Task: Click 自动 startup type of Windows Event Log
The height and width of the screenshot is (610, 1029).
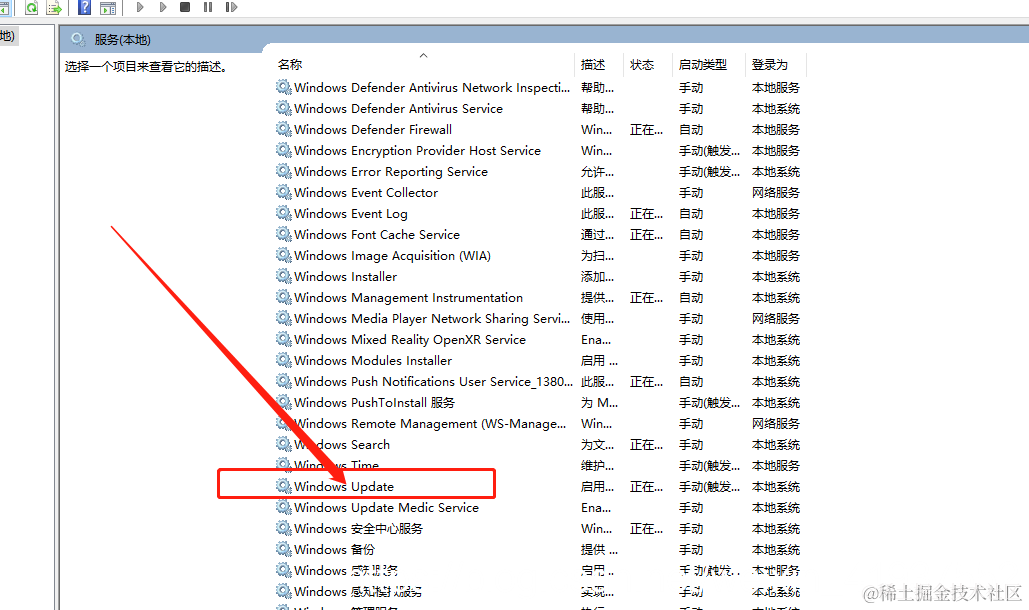Action: pos(691,214)
